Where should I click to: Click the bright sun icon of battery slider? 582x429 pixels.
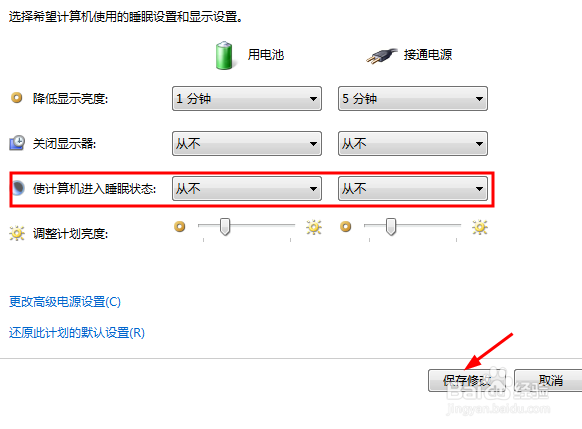[x=314, y=227]
